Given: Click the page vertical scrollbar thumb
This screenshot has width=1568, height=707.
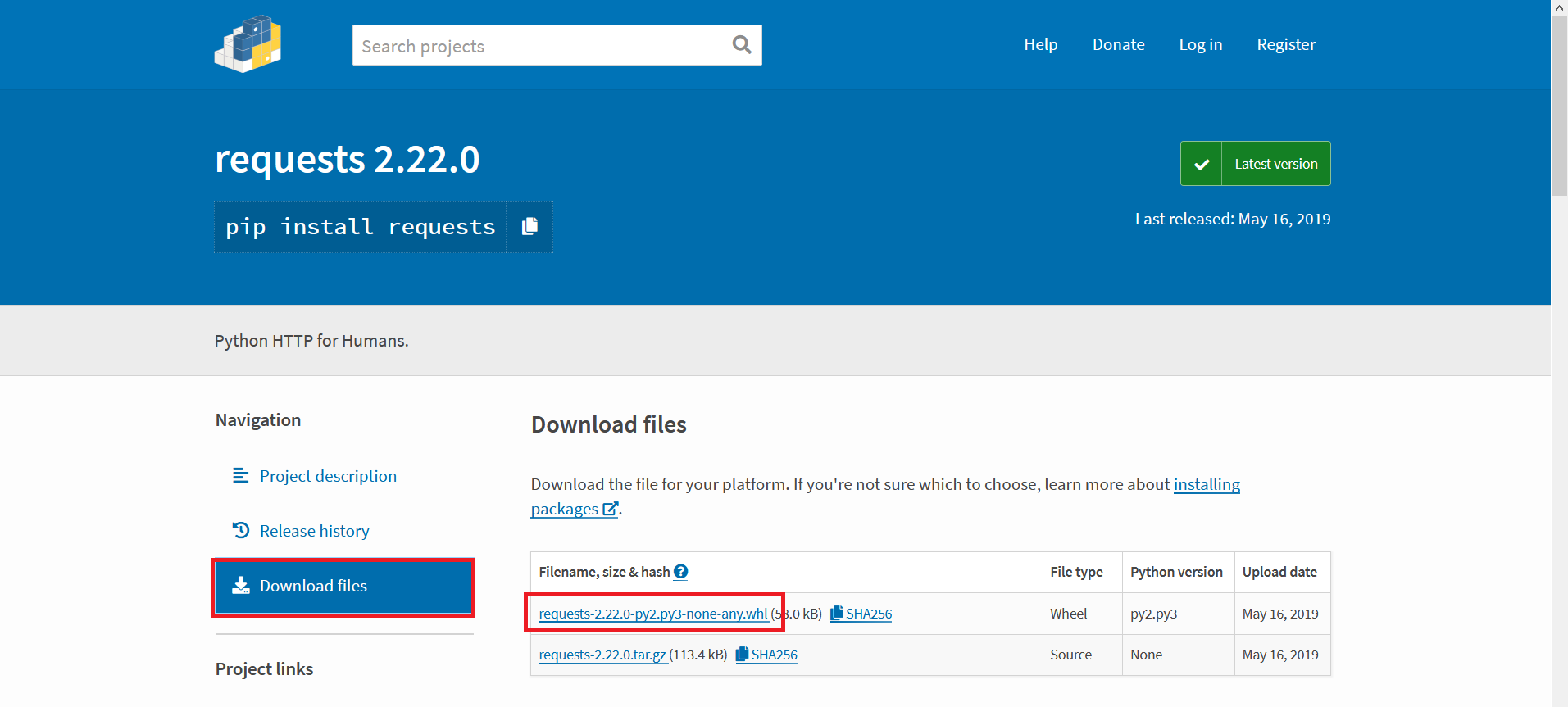Looking at the screenshot, I should 1559,106.
